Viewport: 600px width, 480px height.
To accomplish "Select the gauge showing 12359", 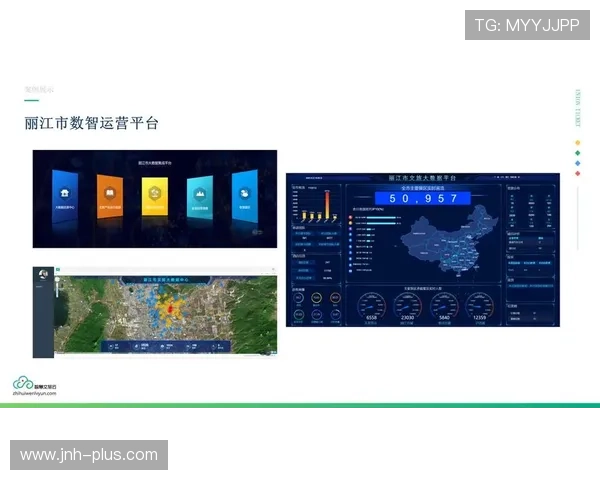I will click(x=479, y=307).
